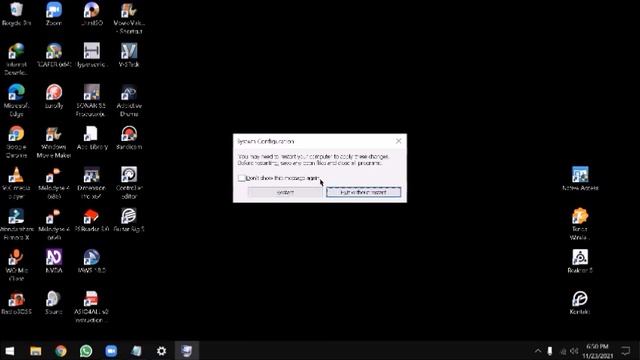
Task: Click the taskbar clock and date
Action: click(598, 351)
